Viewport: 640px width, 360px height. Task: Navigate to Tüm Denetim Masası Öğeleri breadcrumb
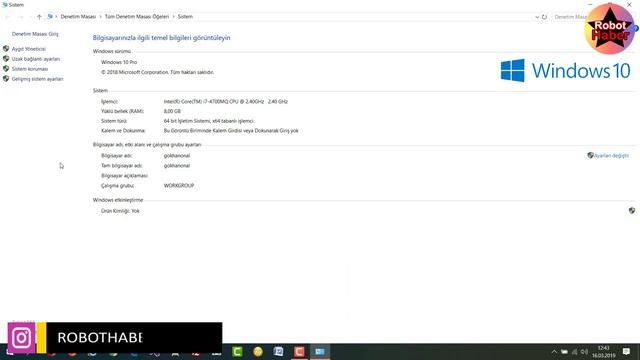(x=137, y=17)
